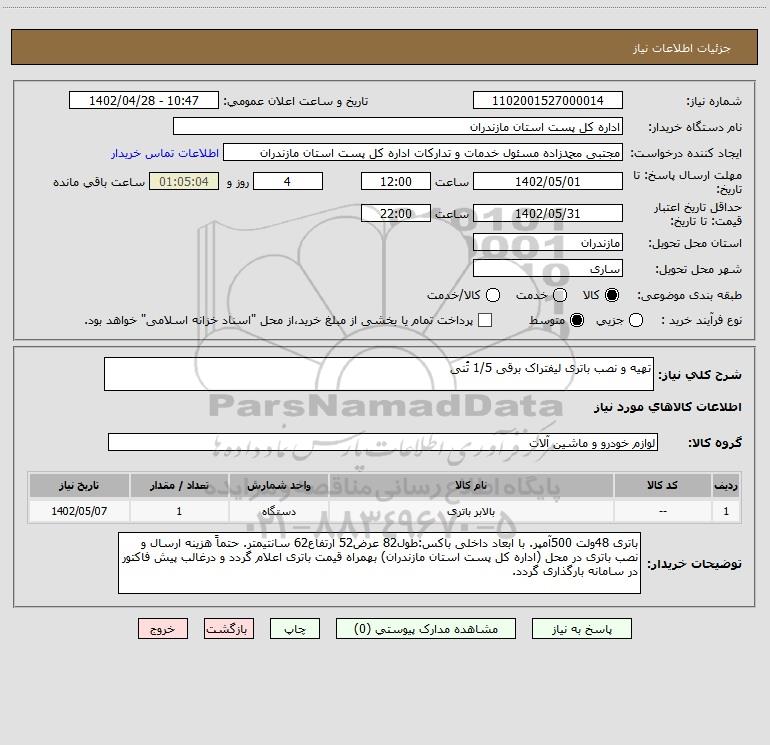Click the buyer name field اداره کل پست استان مازندران
Viewport: 770px width, 745px height.
coord(398,127)
